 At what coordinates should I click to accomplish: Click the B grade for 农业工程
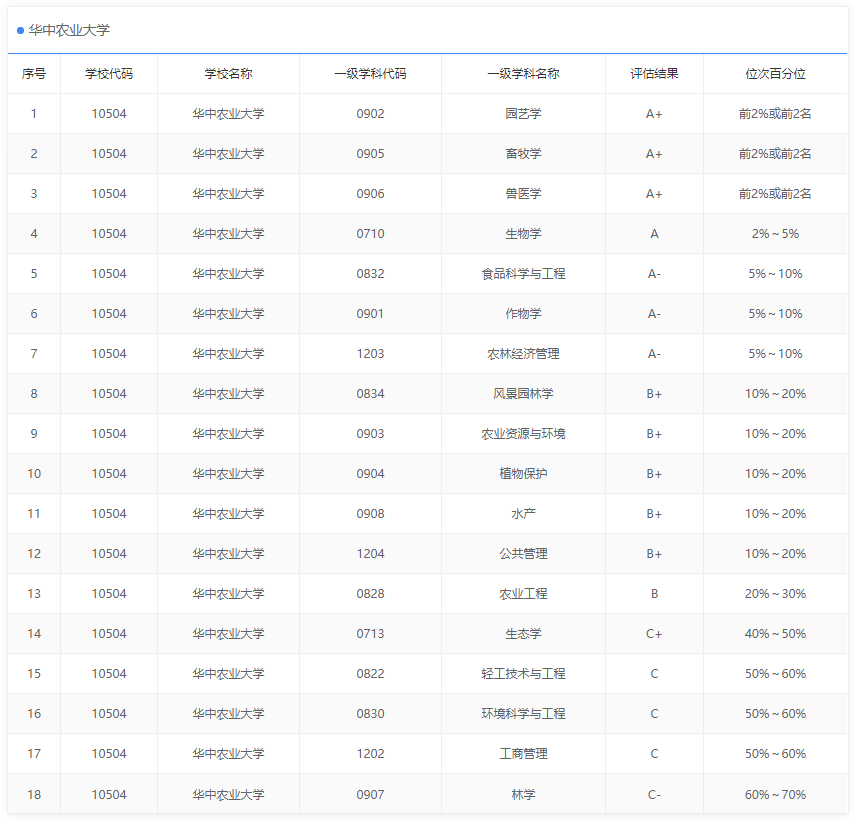pos(654,593)
